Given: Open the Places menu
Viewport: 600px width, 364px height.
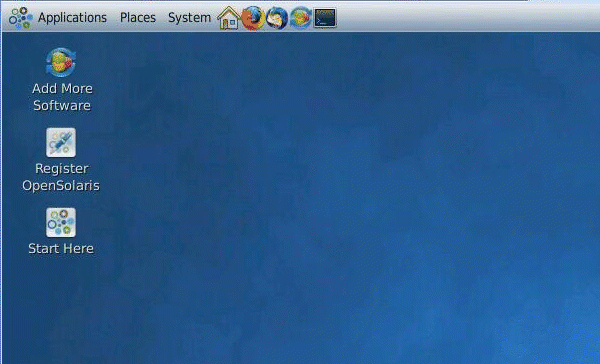Looking at the screenshot, I should (138, 18).
